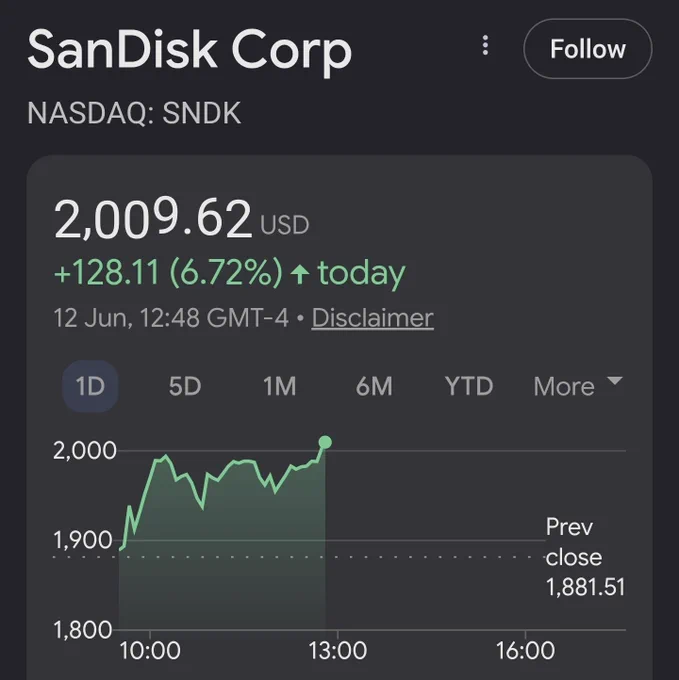Open the Disclaimer link

pyautogui.click(x=372, y=318)
